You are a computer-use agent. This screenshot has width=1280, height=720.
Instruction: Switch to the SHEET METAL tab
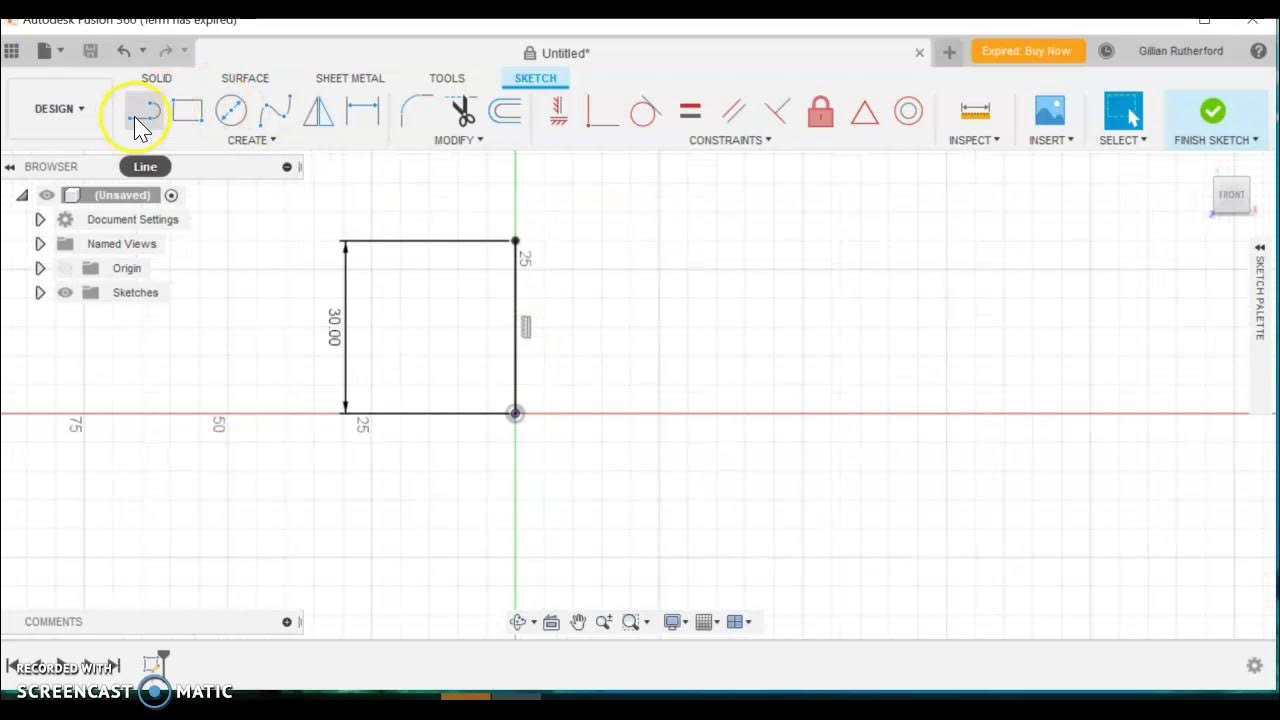tap(350, 78)
